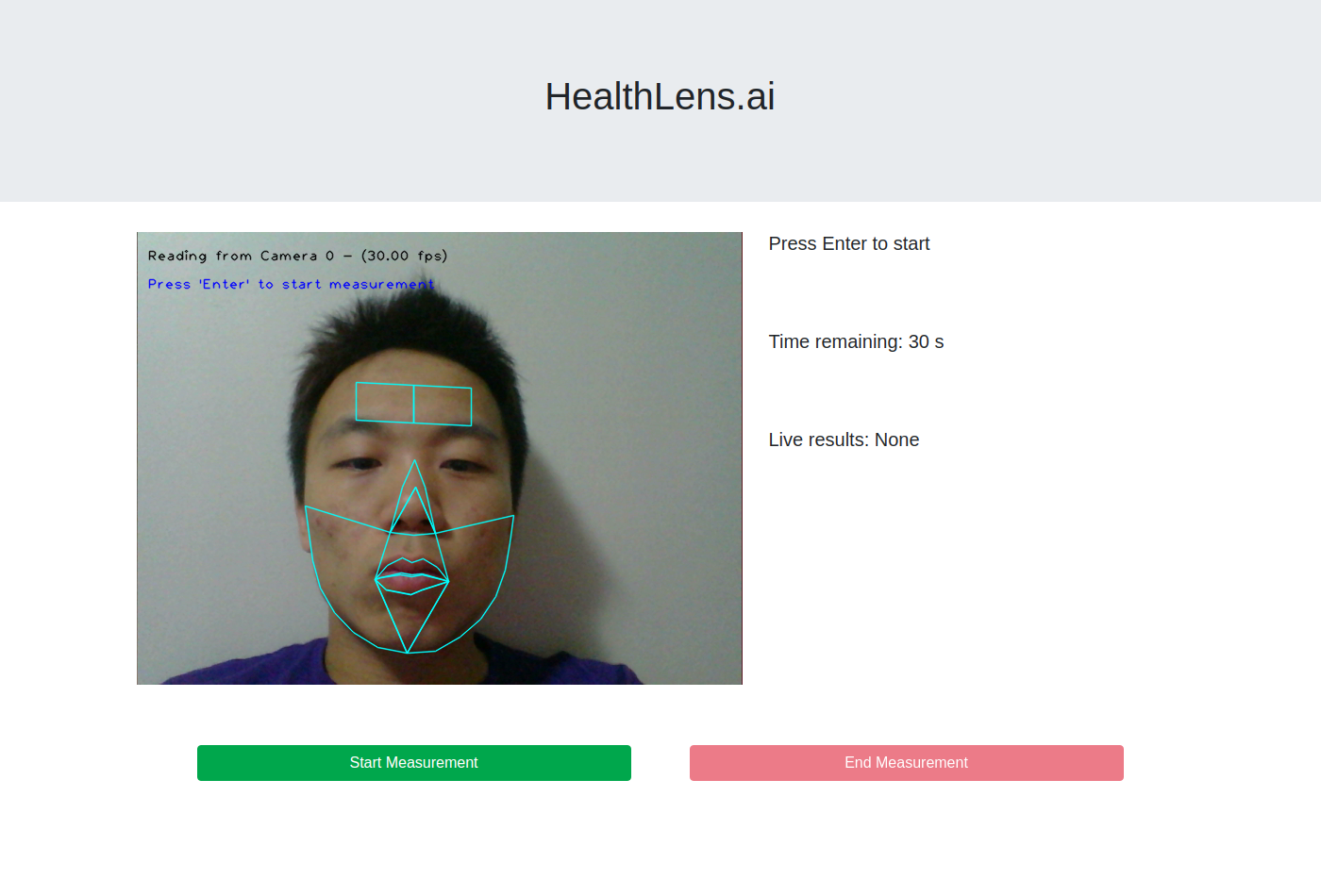
Task: Click the 'Reading from Camera 0' overlay text
Action: pyautogui.click(x=297, y=256)
